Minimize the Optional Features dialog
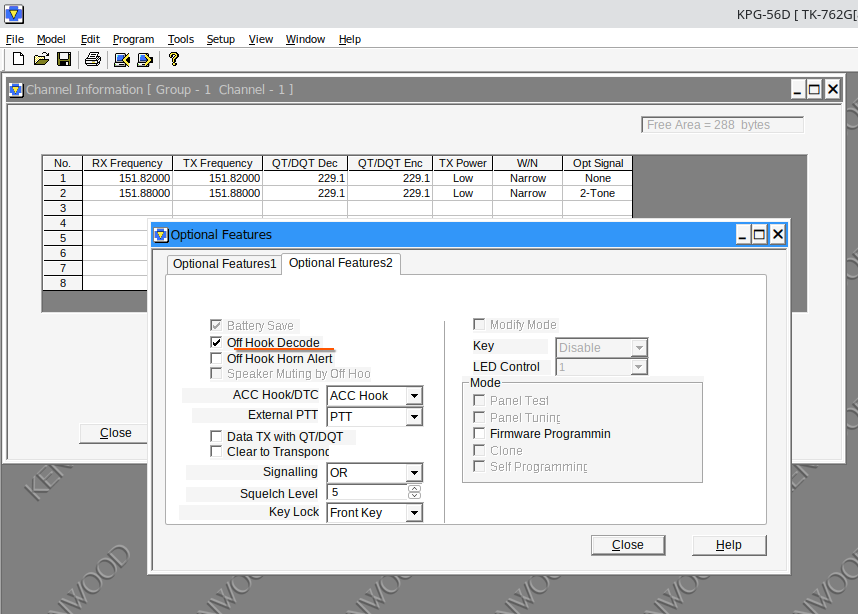This screenshot has height=614, width=858. click(x=742, y=235)
